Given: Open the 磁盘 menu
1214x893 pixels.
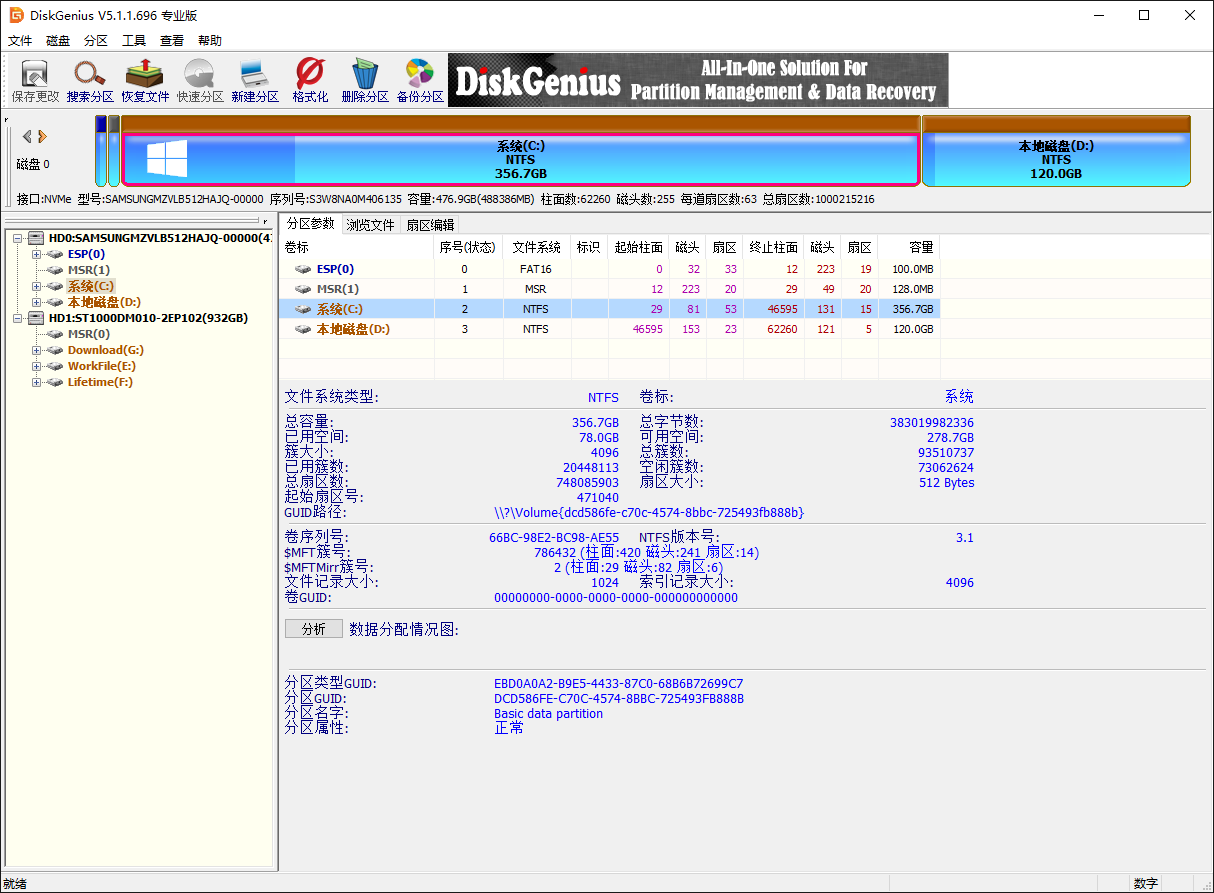Looking at the screenshot, I should 58,41.
